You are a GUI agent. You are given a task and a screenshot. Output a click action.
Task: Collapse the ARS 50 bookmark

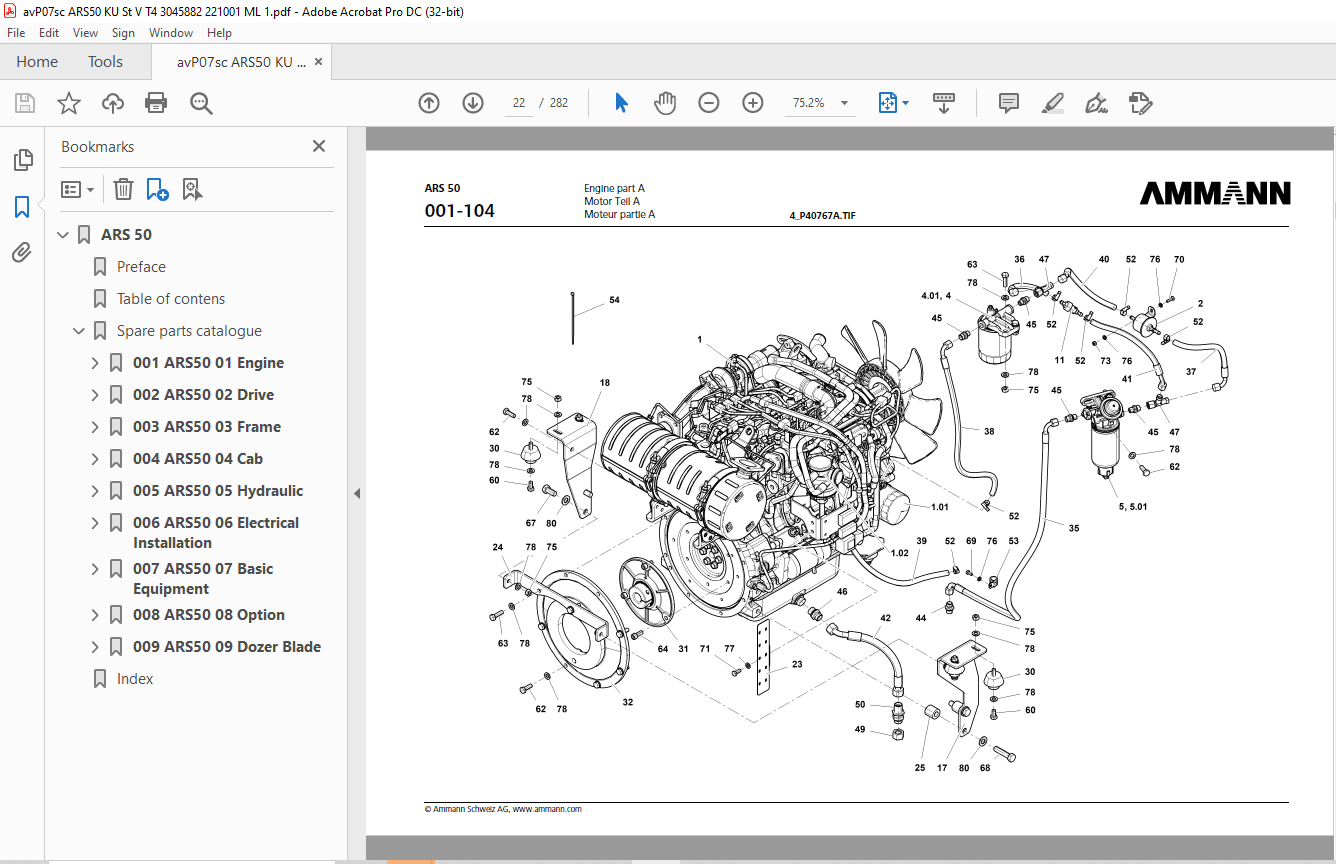pos(64,235)
